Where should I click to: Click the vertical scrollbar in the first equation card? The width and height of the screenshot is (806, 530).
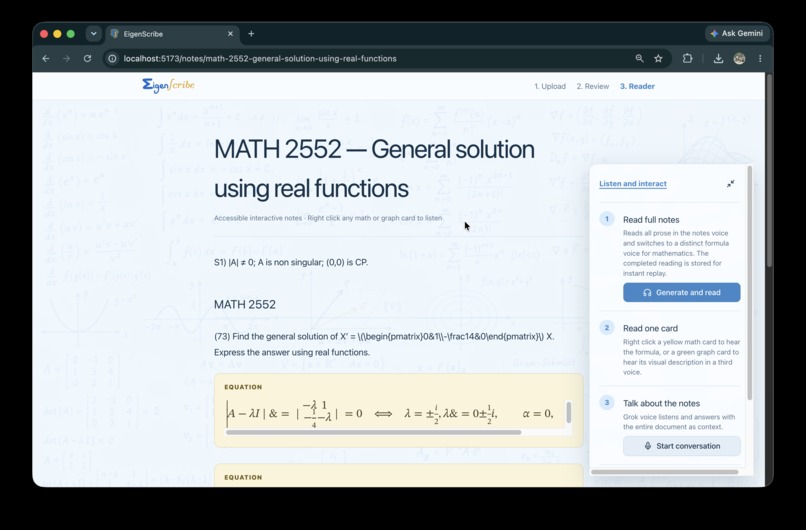[x=569, y=413]
